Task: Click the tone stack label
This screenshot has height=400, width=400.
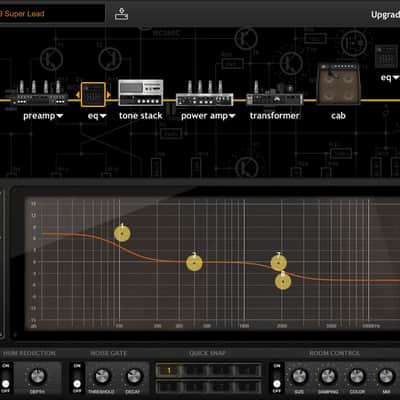Action: tap(141, 116)
